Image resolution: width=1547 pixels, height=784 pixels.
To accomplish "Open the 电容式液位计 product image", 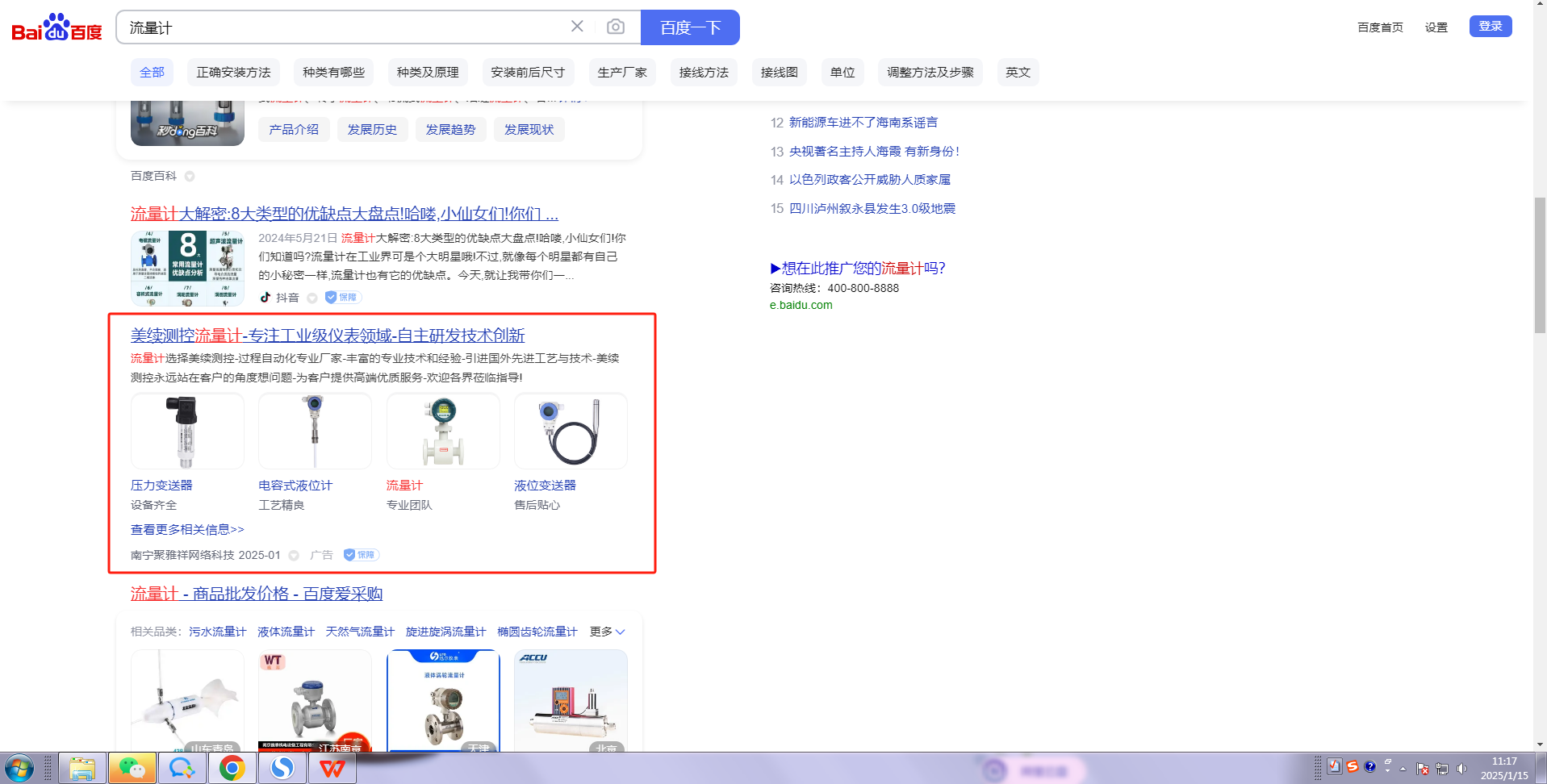I will pyautogui.click(x=315, y=432).
